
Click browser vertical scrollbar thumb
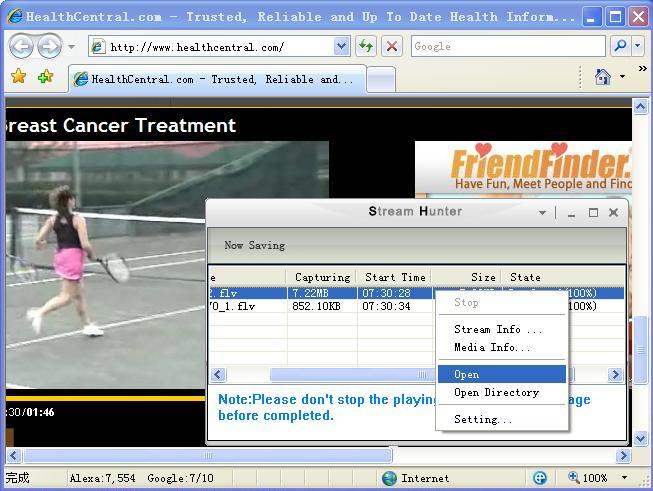641,350
